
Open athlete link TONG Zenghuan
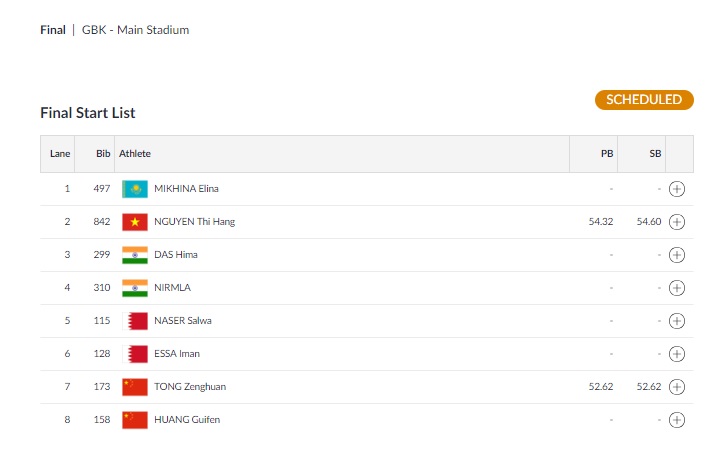coord(190,387)
